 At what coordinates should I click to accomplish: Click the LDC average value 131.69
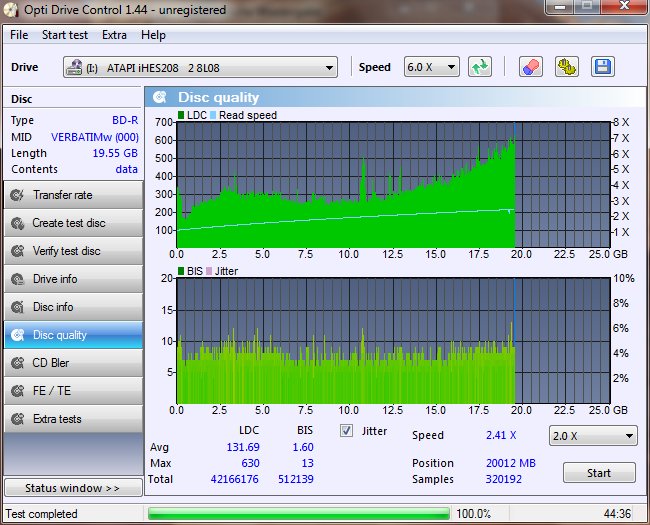243,447
